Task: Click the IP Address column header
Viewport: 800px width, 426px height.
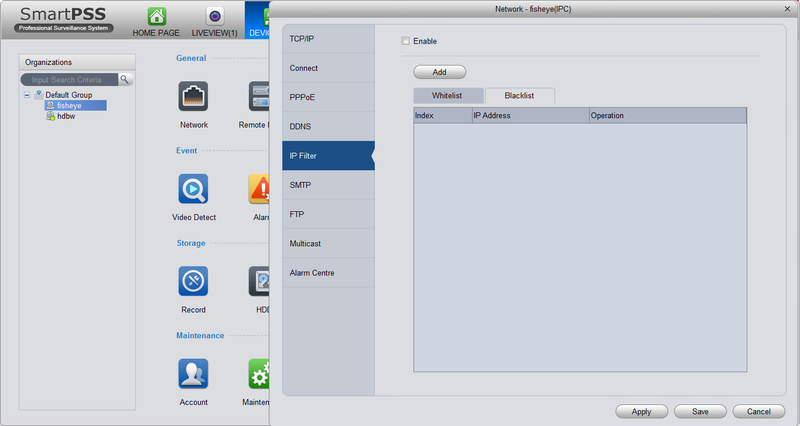Action: tap(531, 115)
